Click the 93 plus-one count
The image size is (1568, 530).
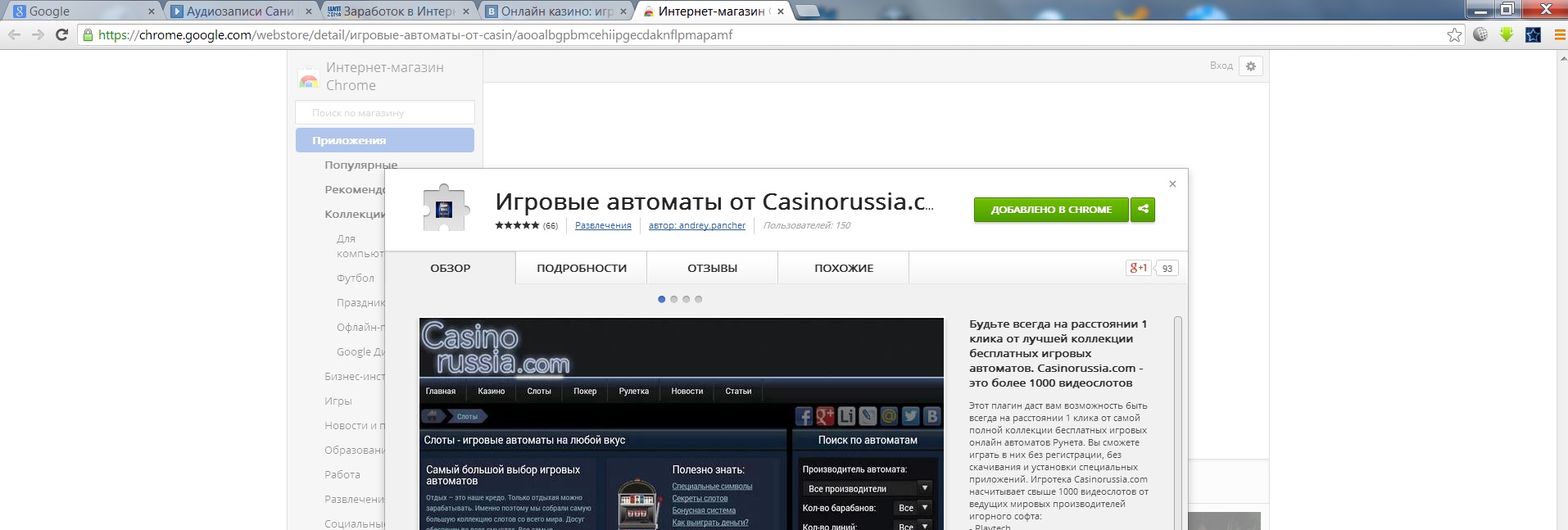click(1167, 268)
